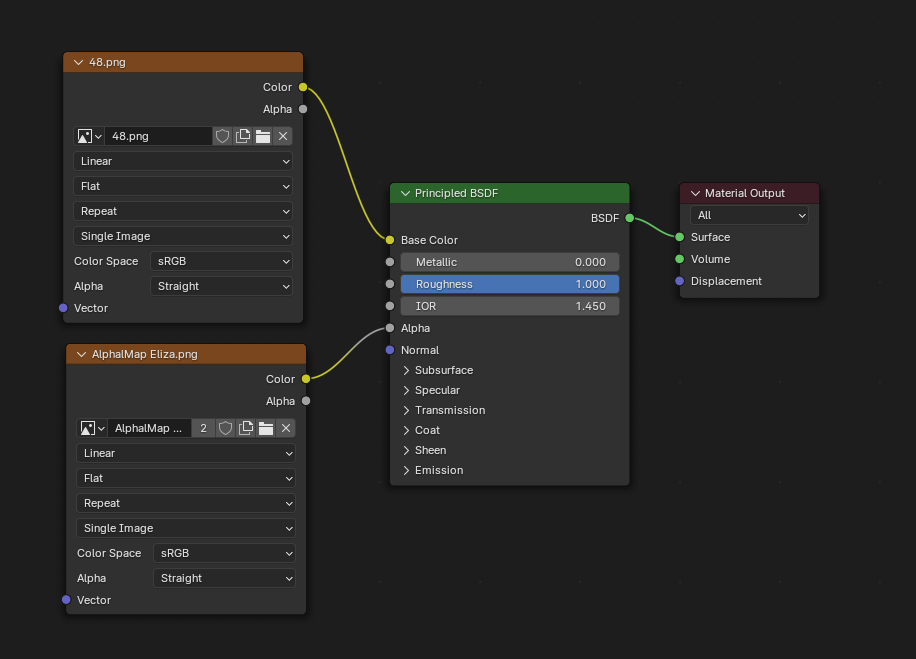Click the BSDF output socket
Viewport: 916px width, 659px height.
[x=629, y=218]
